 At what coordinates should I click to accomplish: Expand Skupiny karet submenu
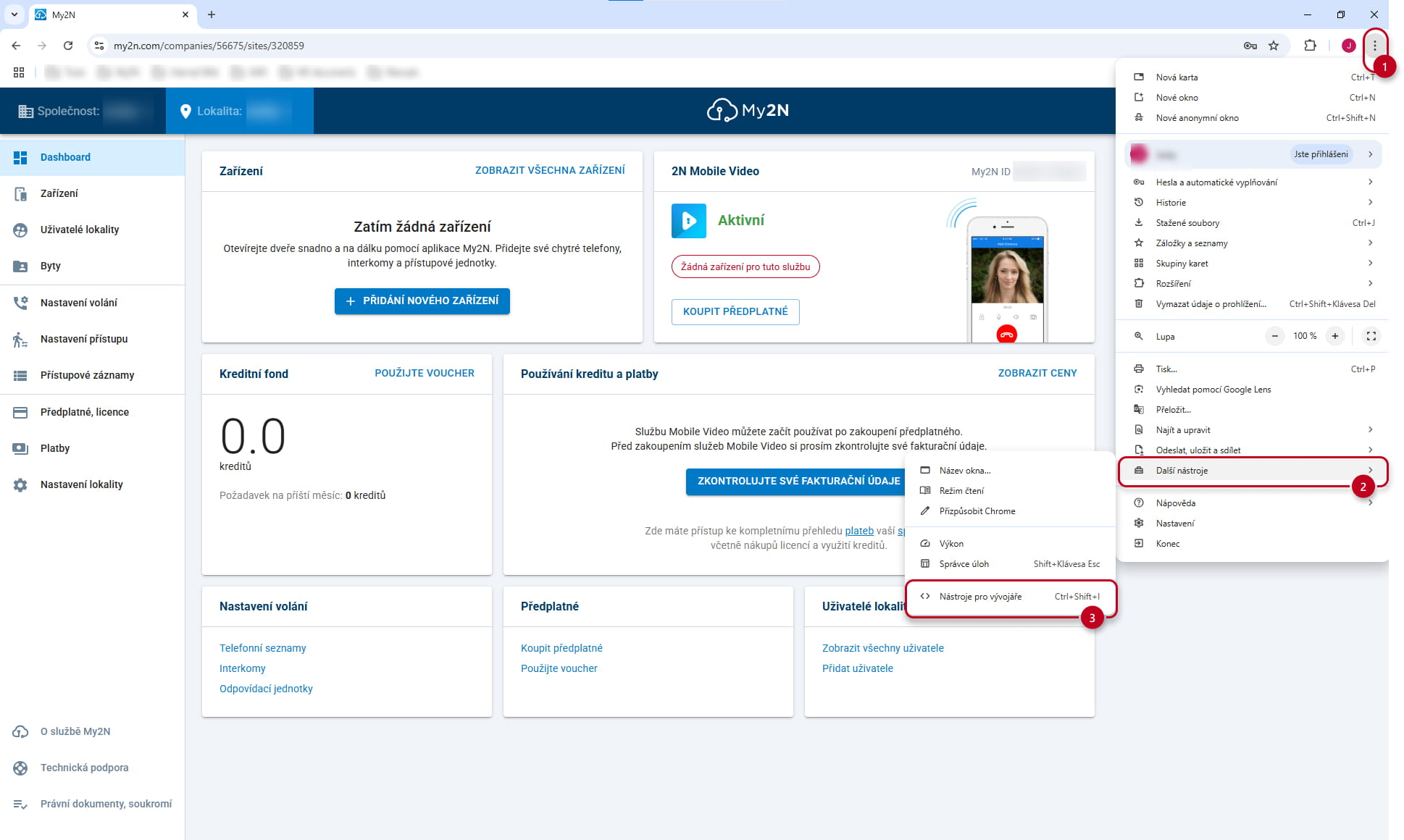click(1253, 264)
